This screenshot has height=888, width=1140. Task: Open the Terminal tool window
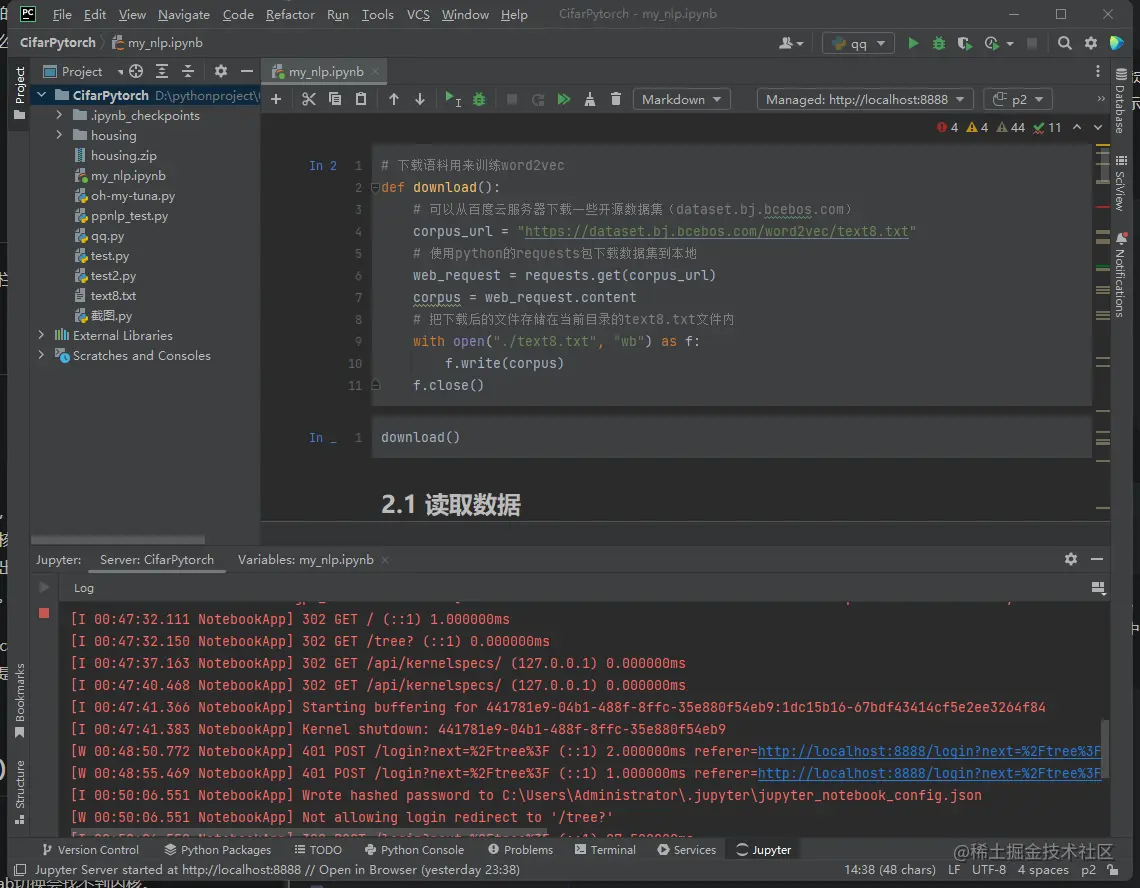coord(605,850)
